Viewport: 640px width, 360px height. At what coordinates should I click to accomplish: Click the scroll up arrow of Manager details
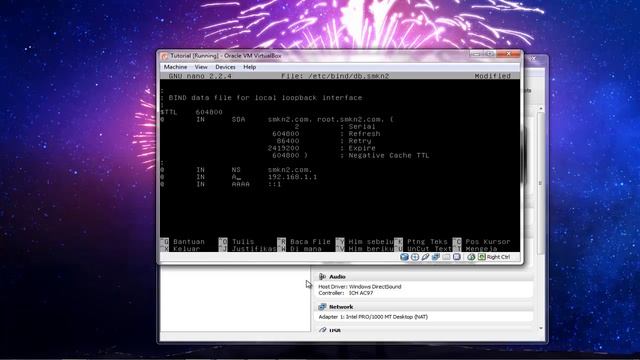541,108
